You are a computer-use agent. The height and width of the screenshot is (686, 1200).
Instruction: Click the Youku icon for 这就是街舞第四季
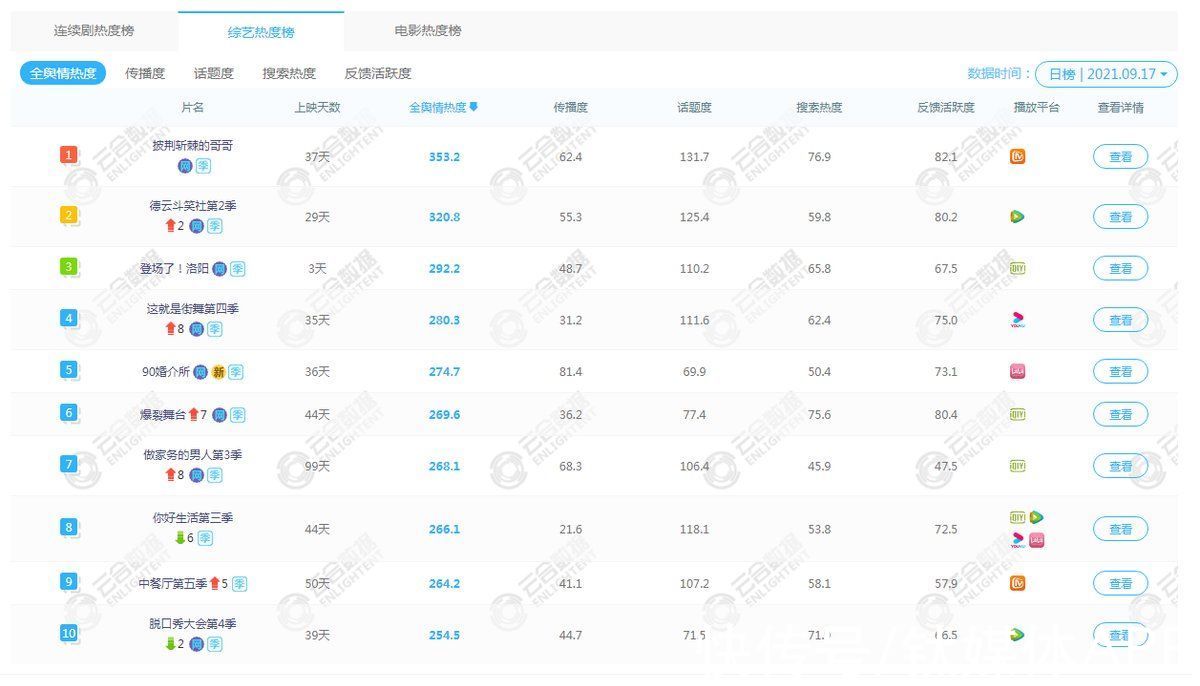click(x=1017, y=320)
